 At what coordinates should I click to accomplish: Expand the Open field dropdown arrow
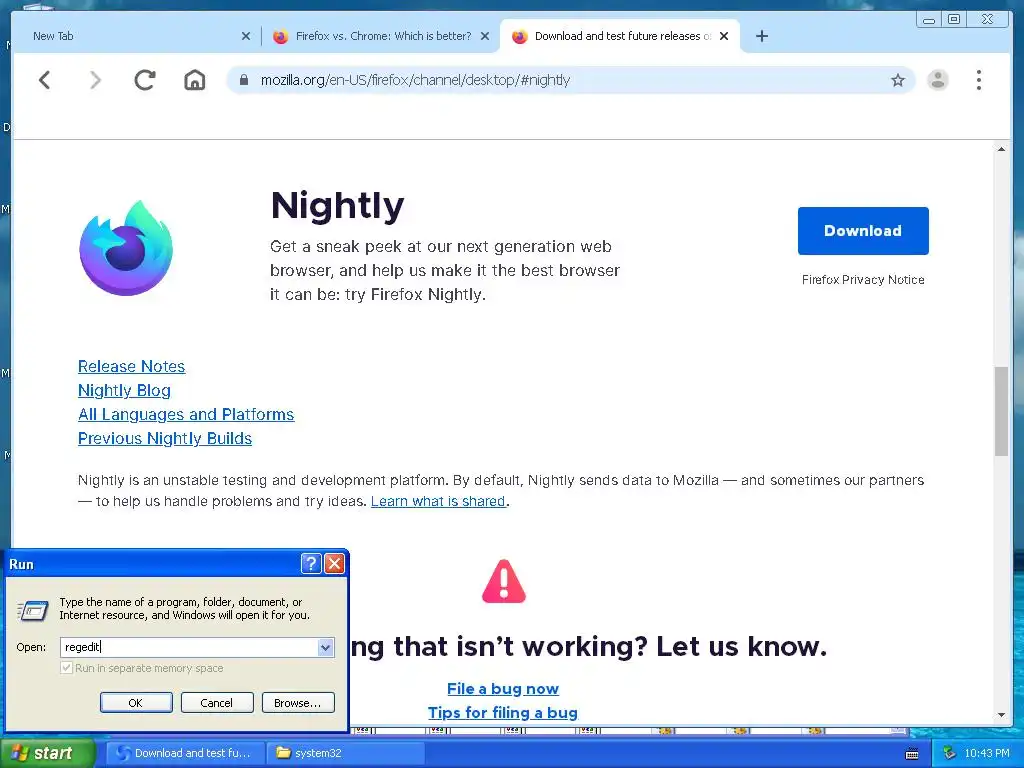pos(325,647)
